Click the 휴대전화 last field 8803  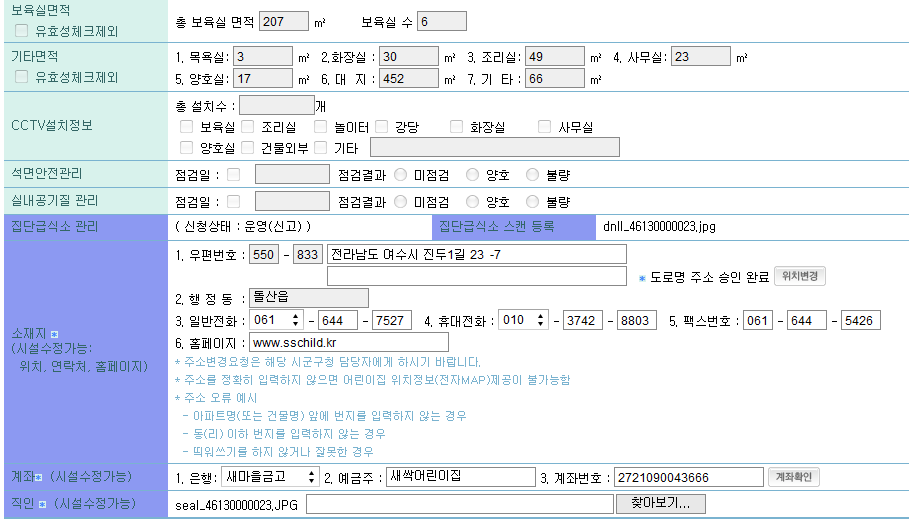pyautogui.click(x=636, y=320)
